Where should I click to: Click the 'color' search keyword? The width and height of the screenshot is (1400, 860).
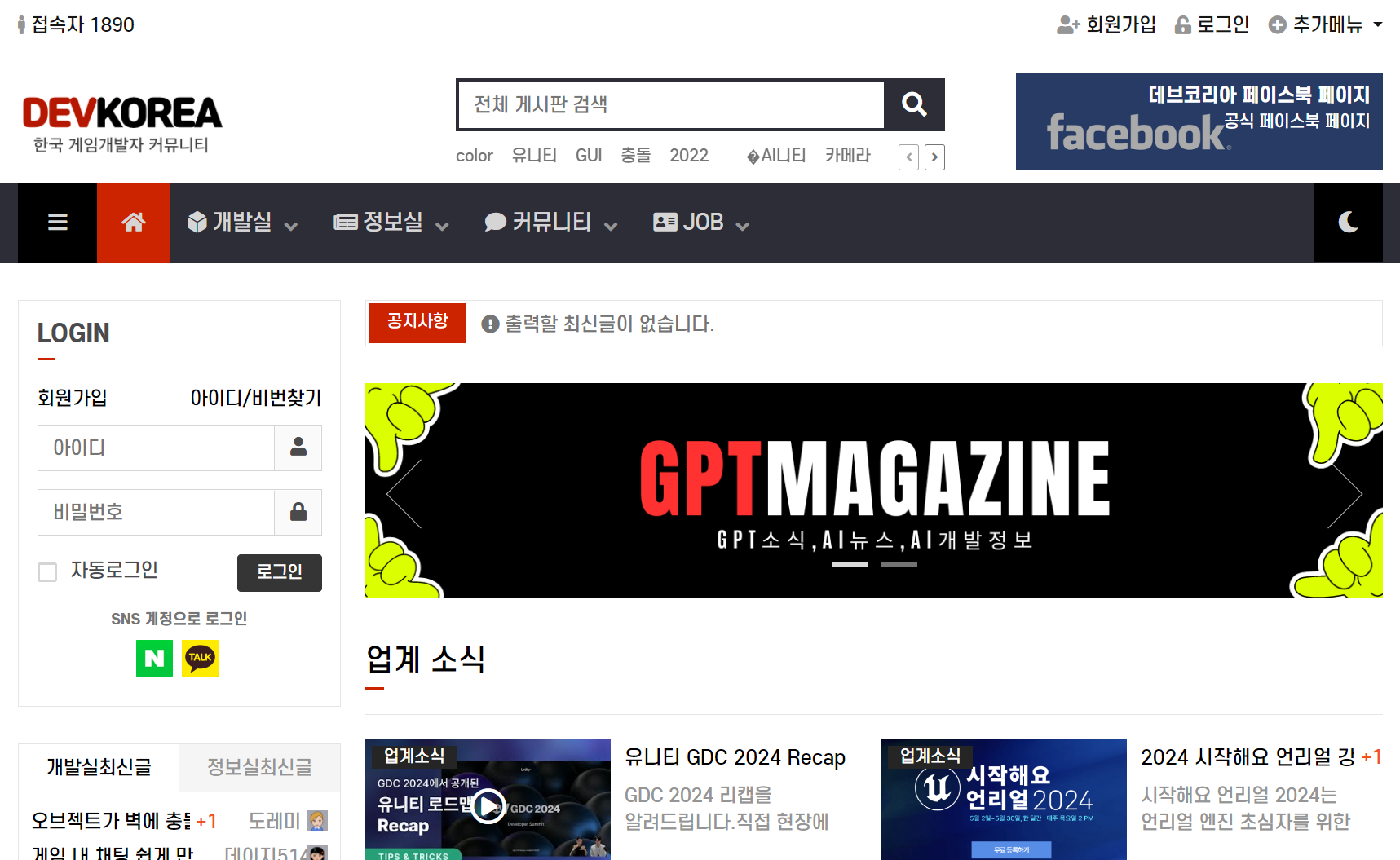(475, 156)
